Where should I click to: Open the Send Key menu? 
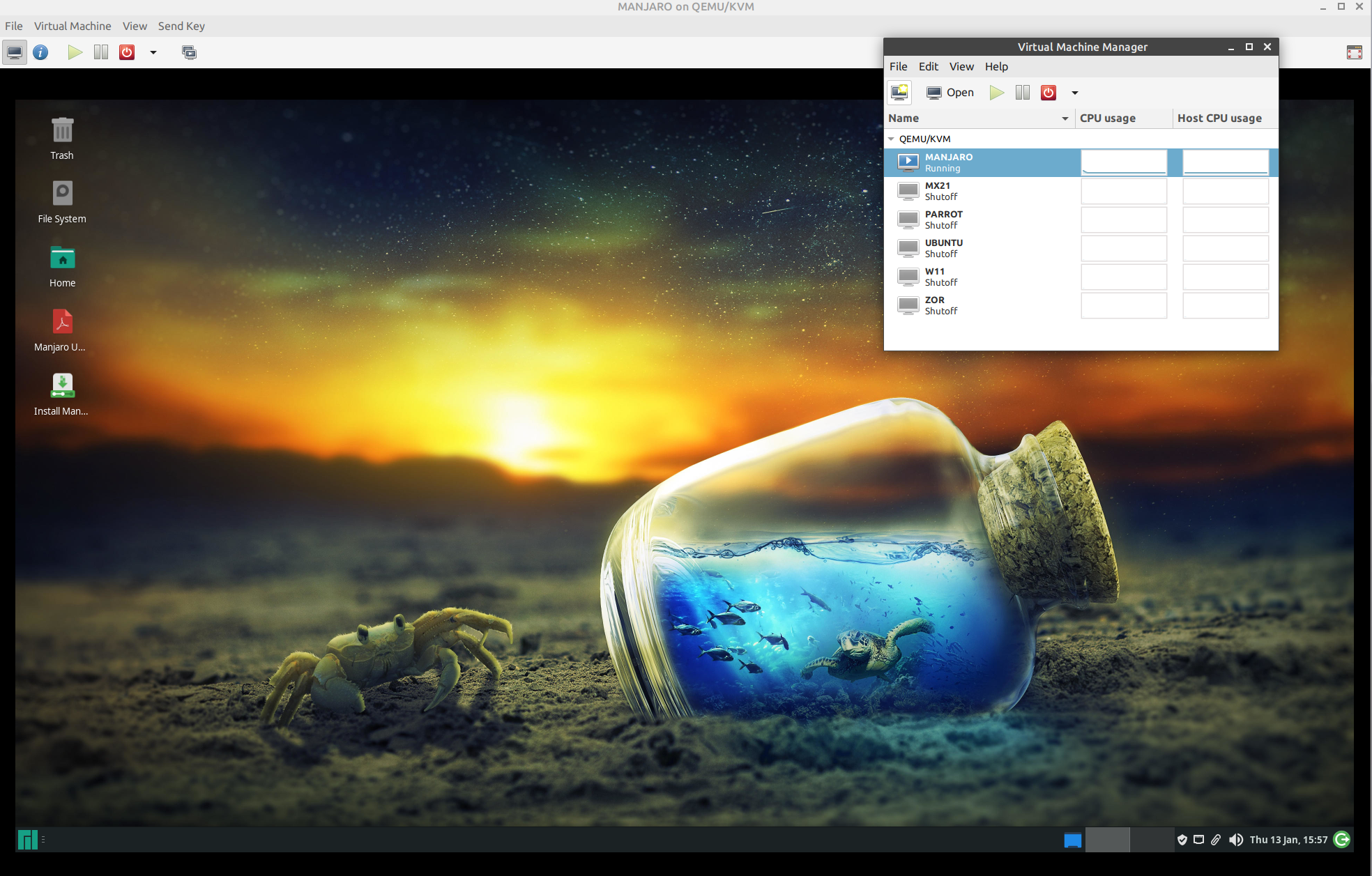[181, 26]
